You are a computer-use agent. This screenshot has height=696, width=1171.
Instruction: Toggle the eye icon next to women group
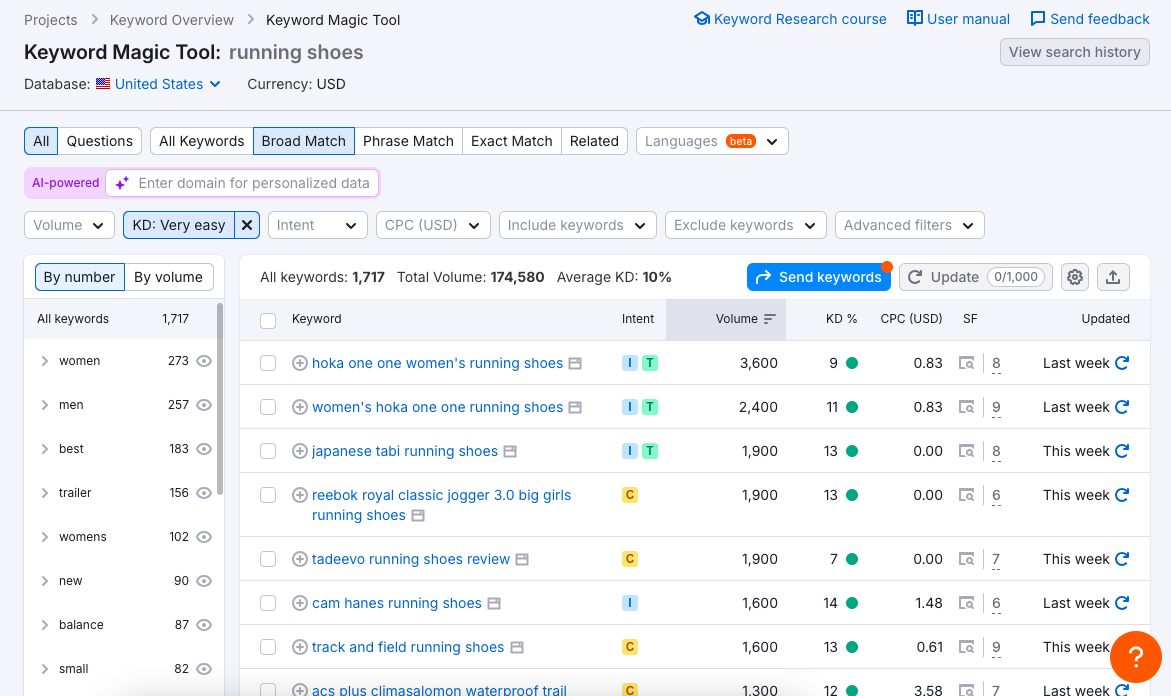[204, 360]
